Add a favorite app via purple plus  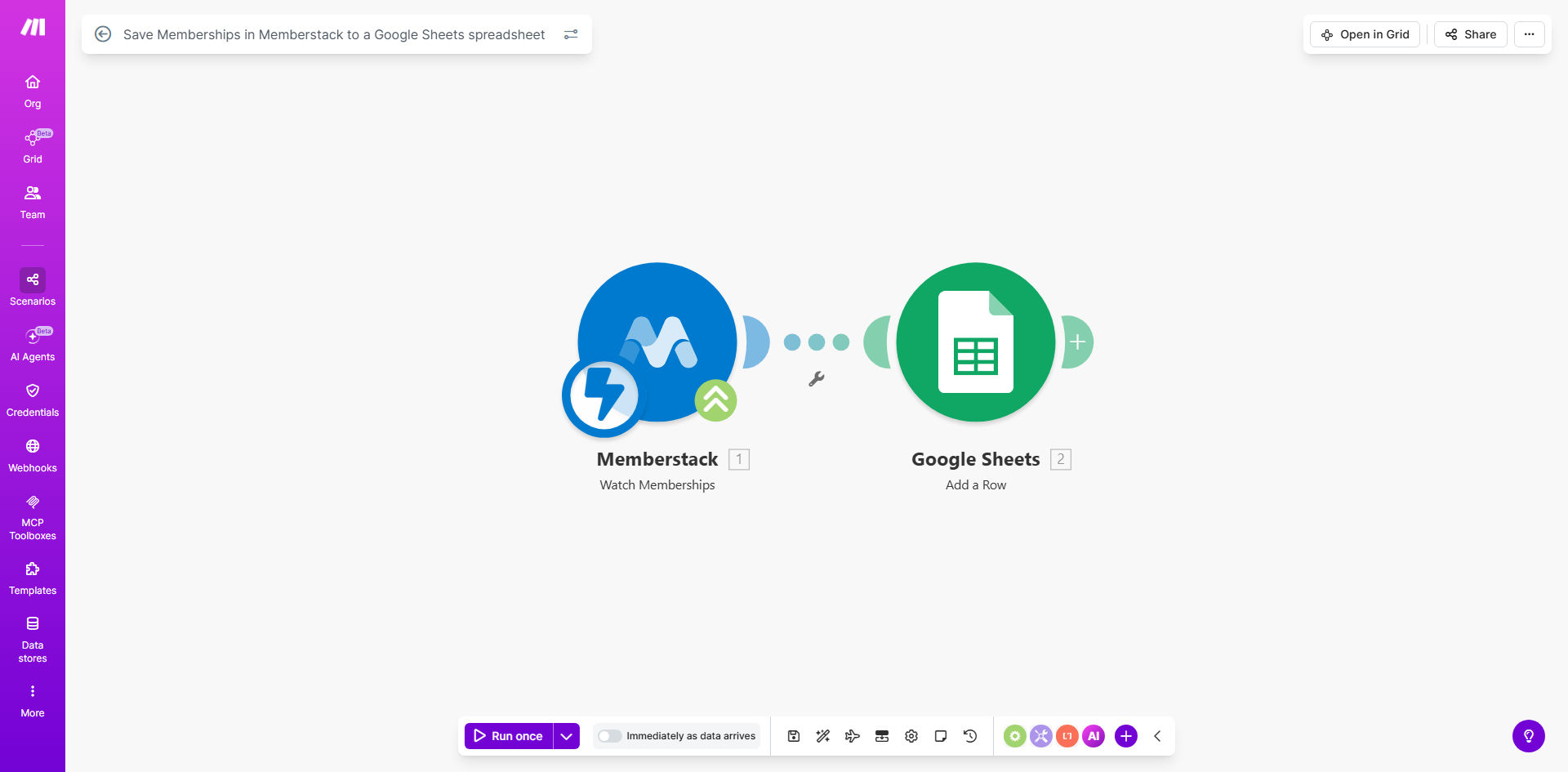pyautogui.click(x=1126, y=736)
